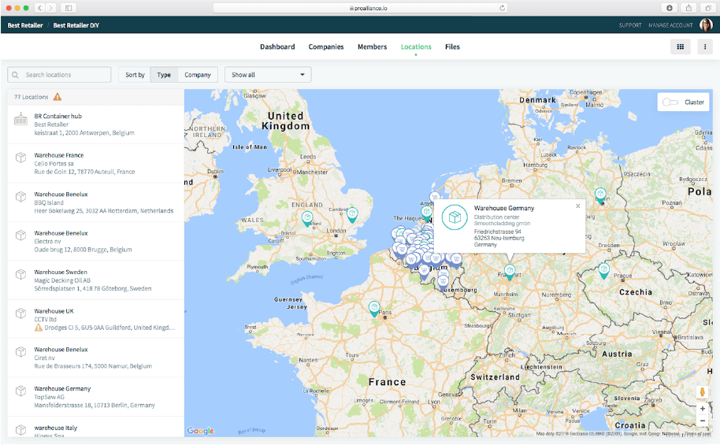Click the Support link
This screenshot has height=445, width=720.
pyautogui.click(x=630, y=25)
